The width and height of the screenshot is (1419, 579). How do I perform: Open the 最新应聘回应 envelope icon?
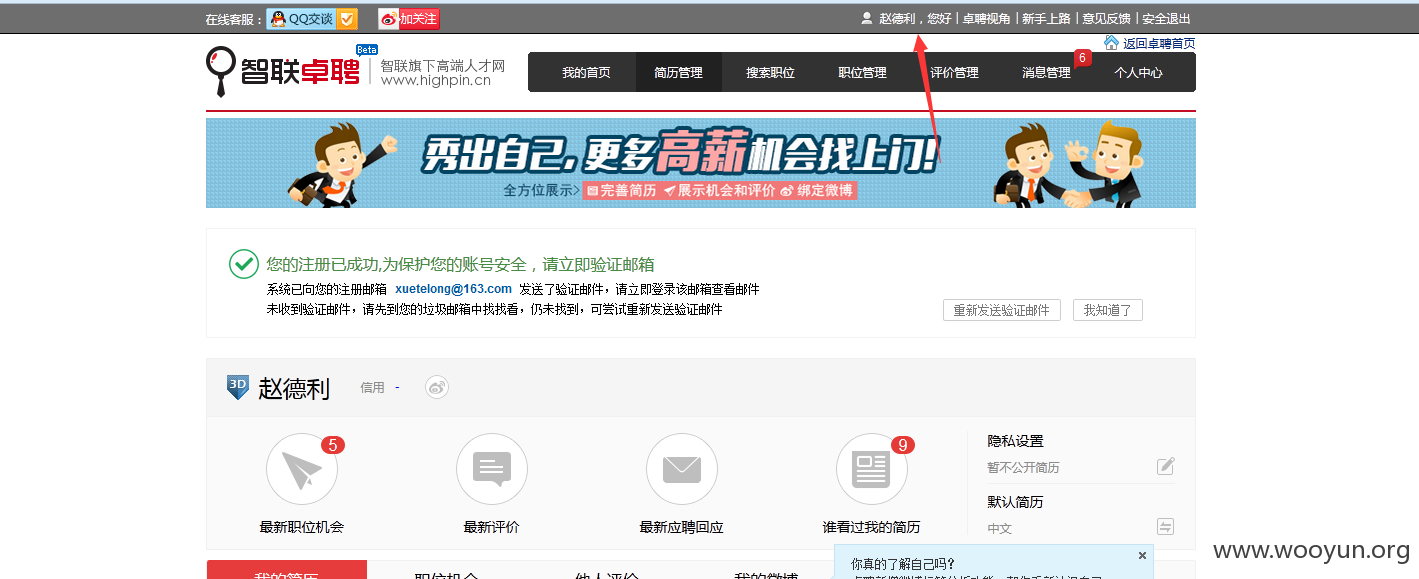(x=682, y=469)
